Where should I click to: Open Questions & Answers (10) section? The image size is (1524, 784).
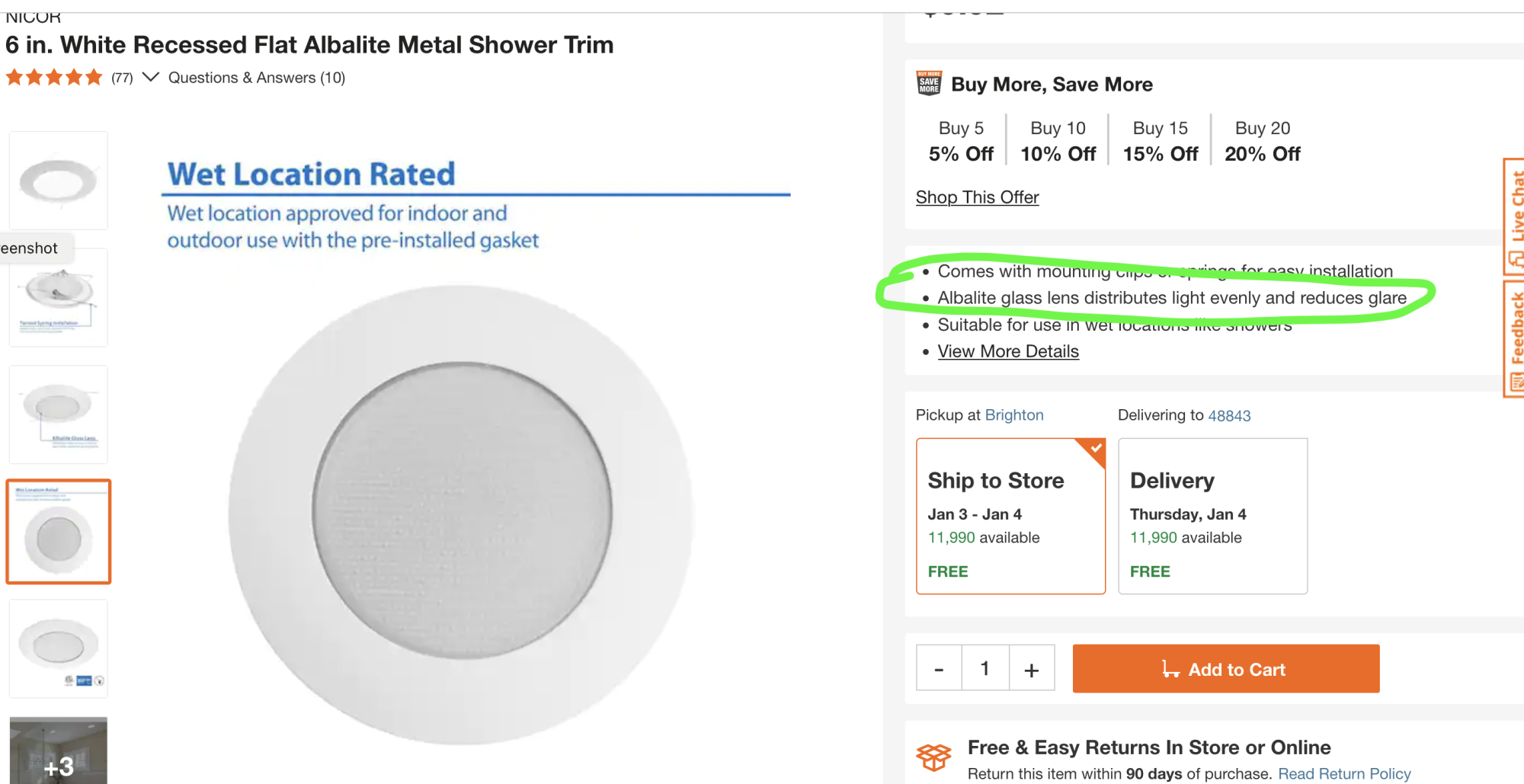click(256, 78)
